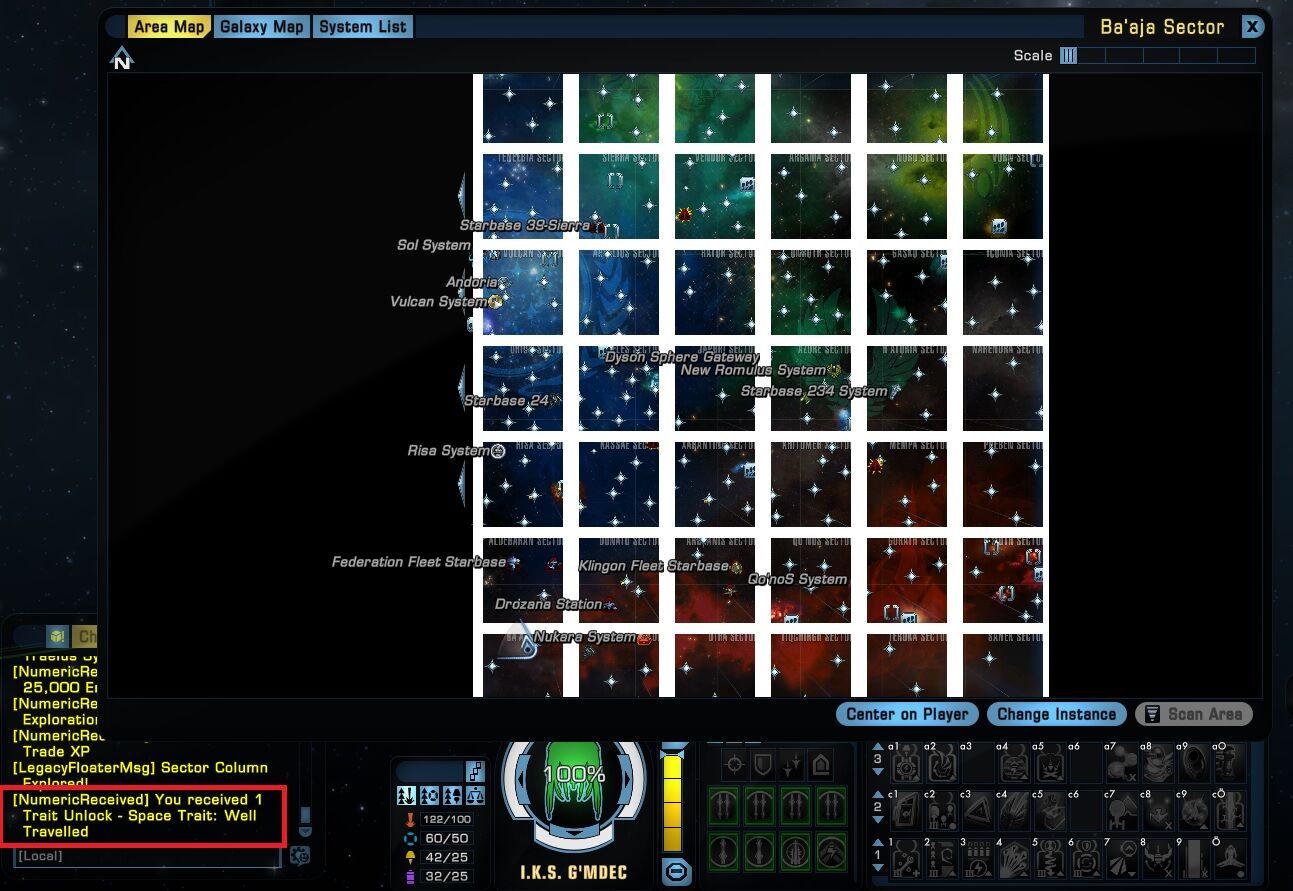Click auxiliary power level 32/25
This screenshot has width=1293, height=891.
coord(448,876)
